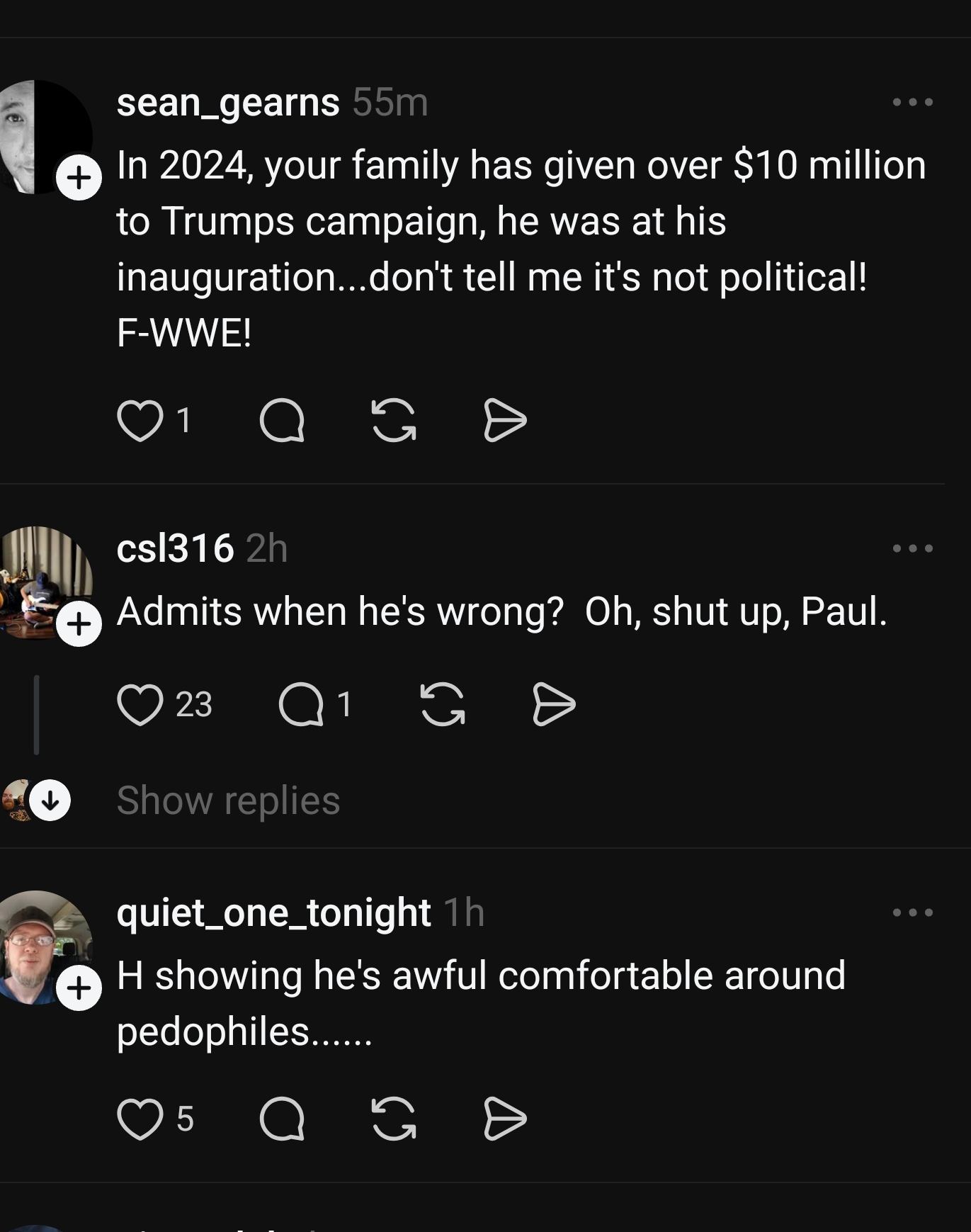
Task: Expand Show replies under csl316
Action: (228, 801)
